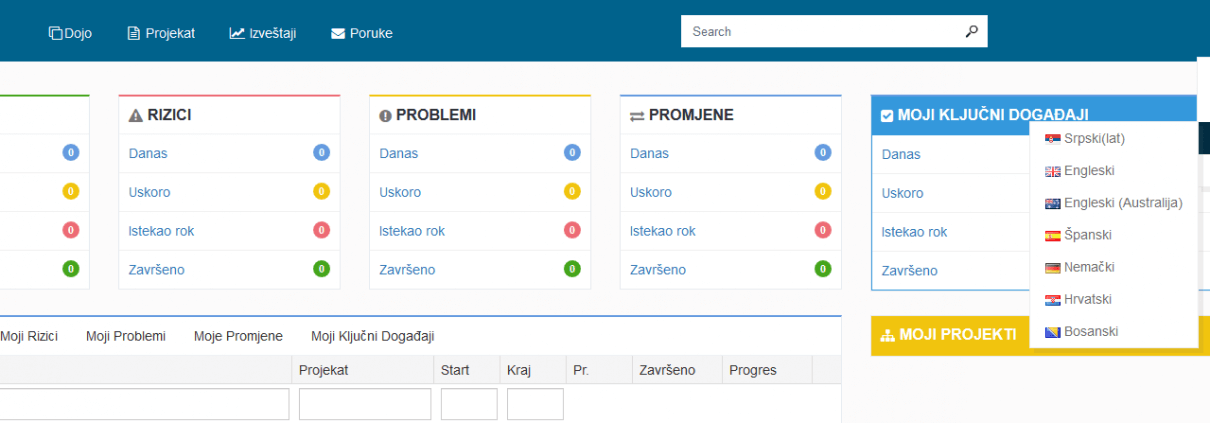Click the Izveštaji chart icon
The image size is (1210, 423).
(237, 33)
